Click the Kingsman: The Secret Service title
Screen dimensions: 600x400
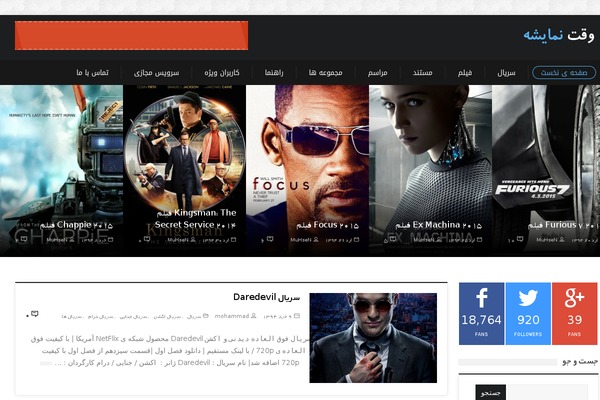tap(196, 219)
